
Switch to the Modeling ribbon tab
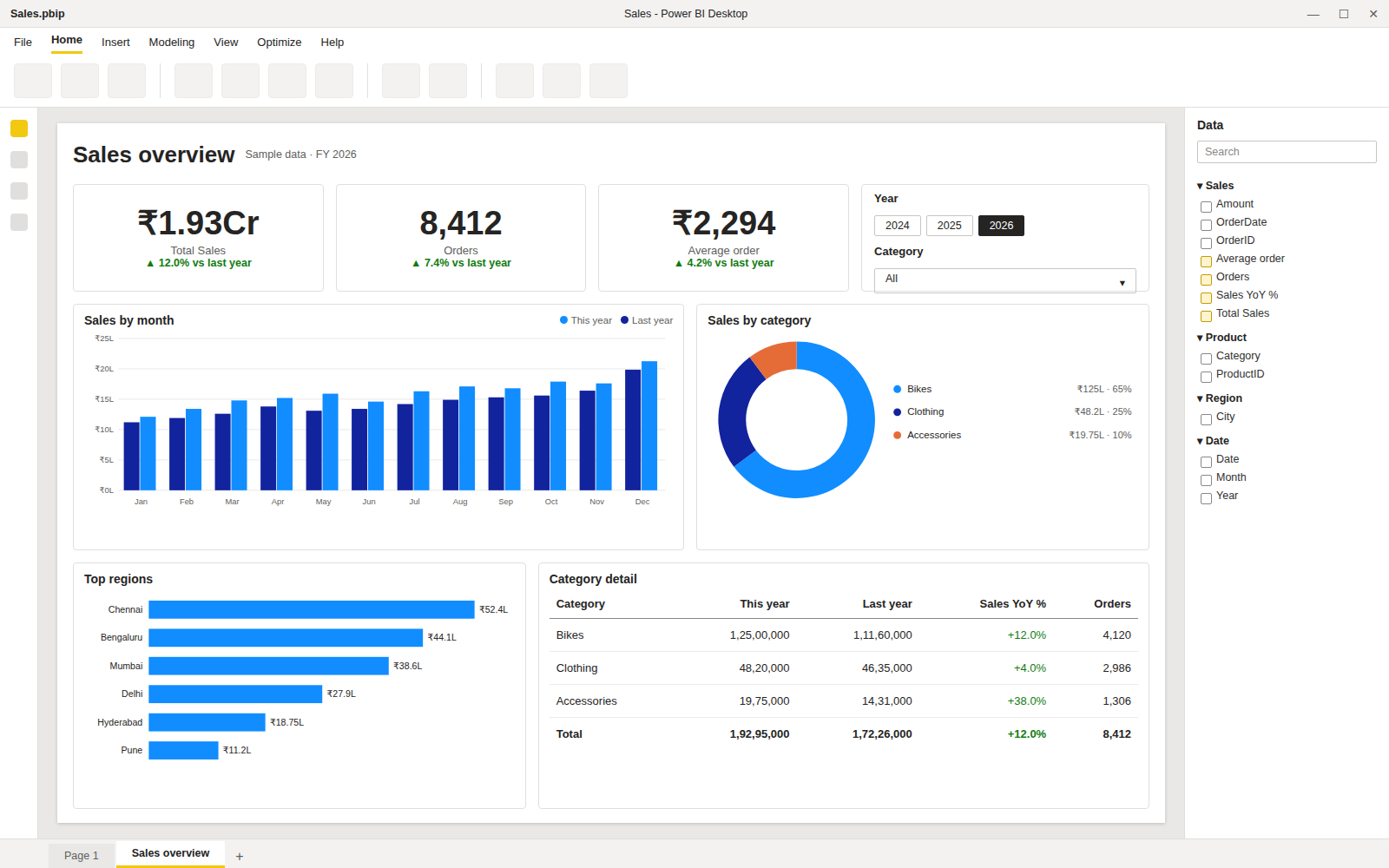(172, 43)
